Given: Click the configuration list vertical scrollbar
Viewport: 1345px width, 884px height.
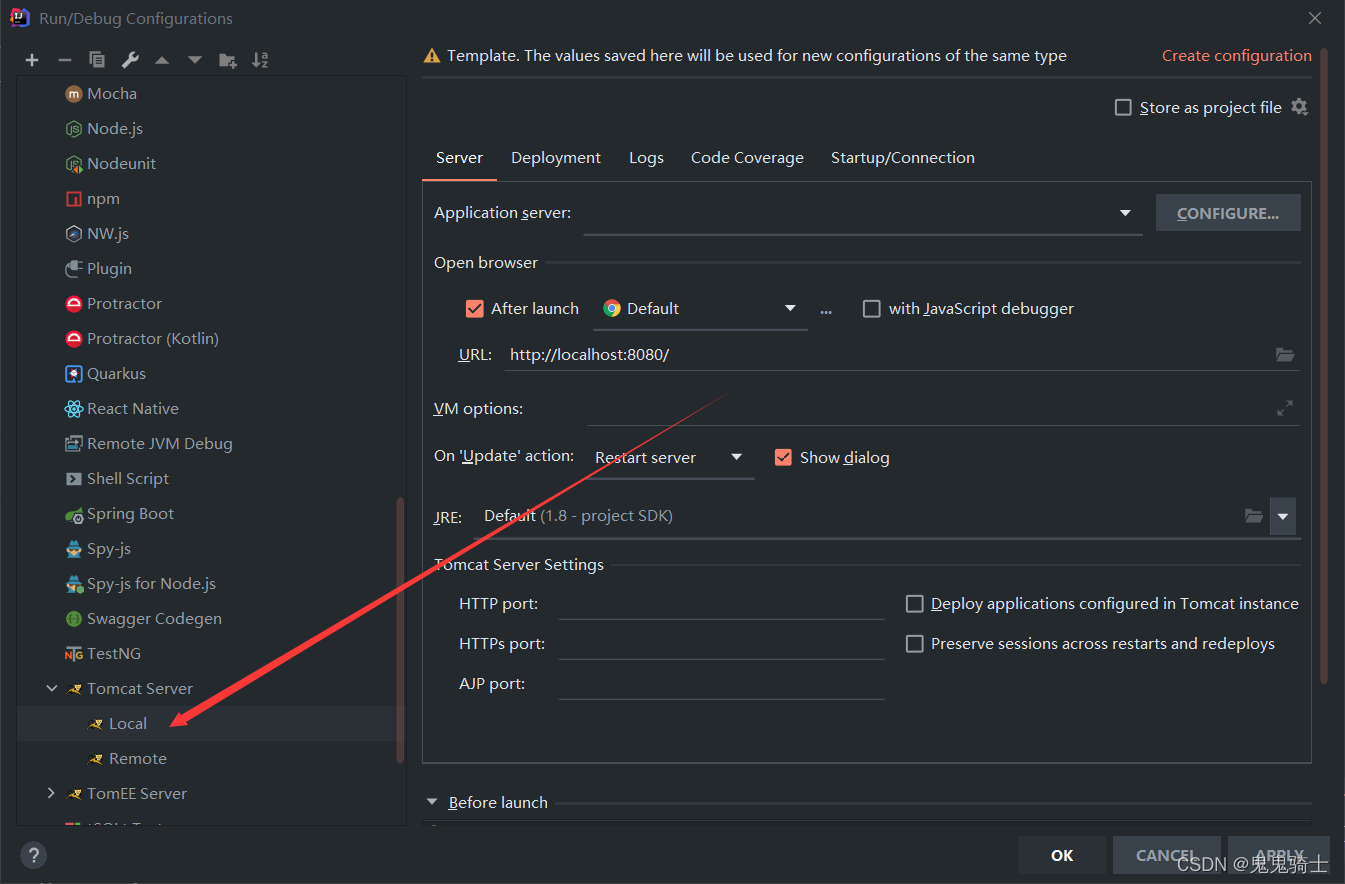Looking at the screenshot, I should pyautogui.click(x=400, y=630).
